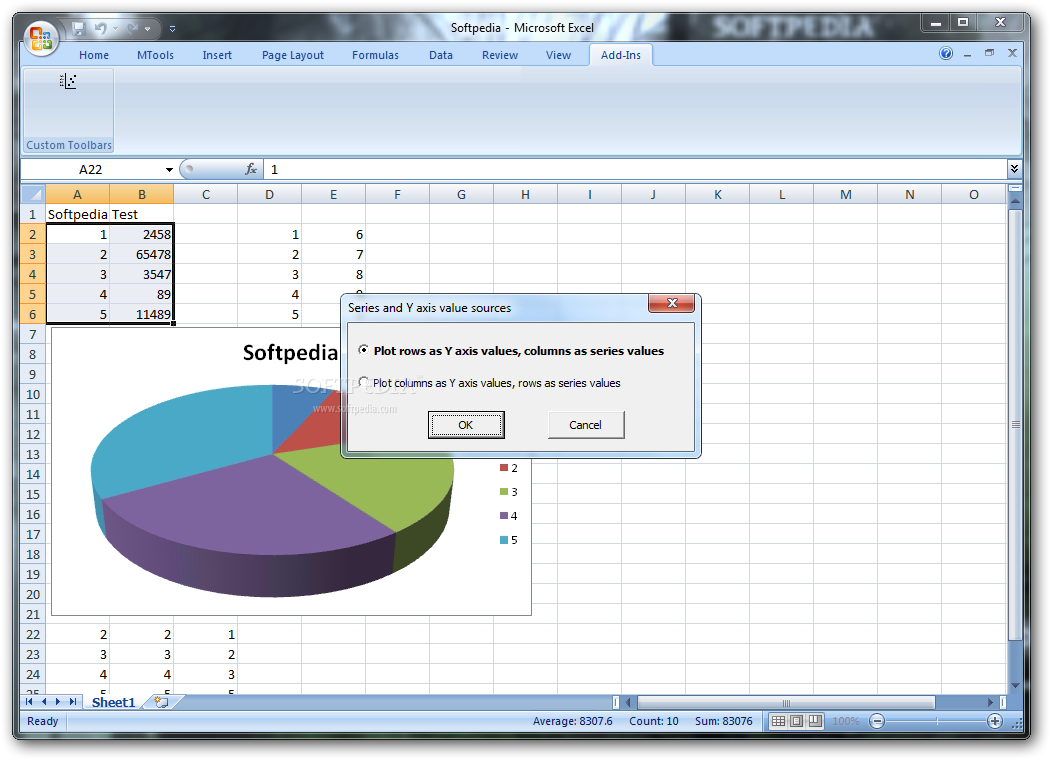This screenshot has height=760, width=1051.
Task: Close the Series and Y axis dialog
Action: point(672,303)
